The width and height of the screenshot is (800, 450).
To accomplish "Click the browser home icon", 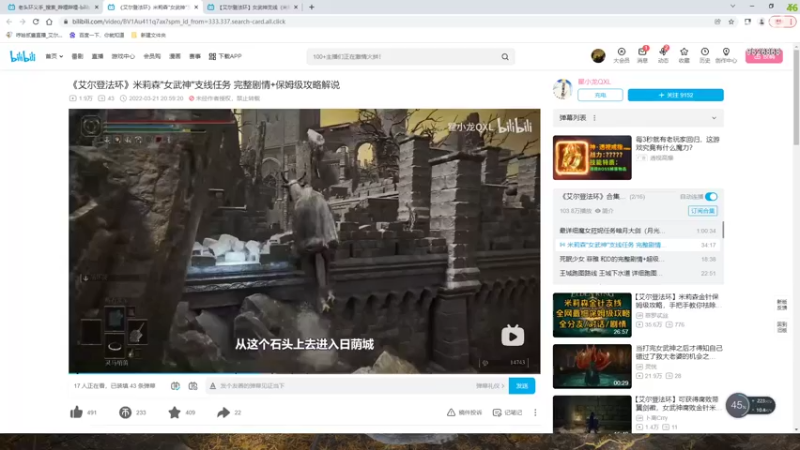I will click(x=49, y=21).
